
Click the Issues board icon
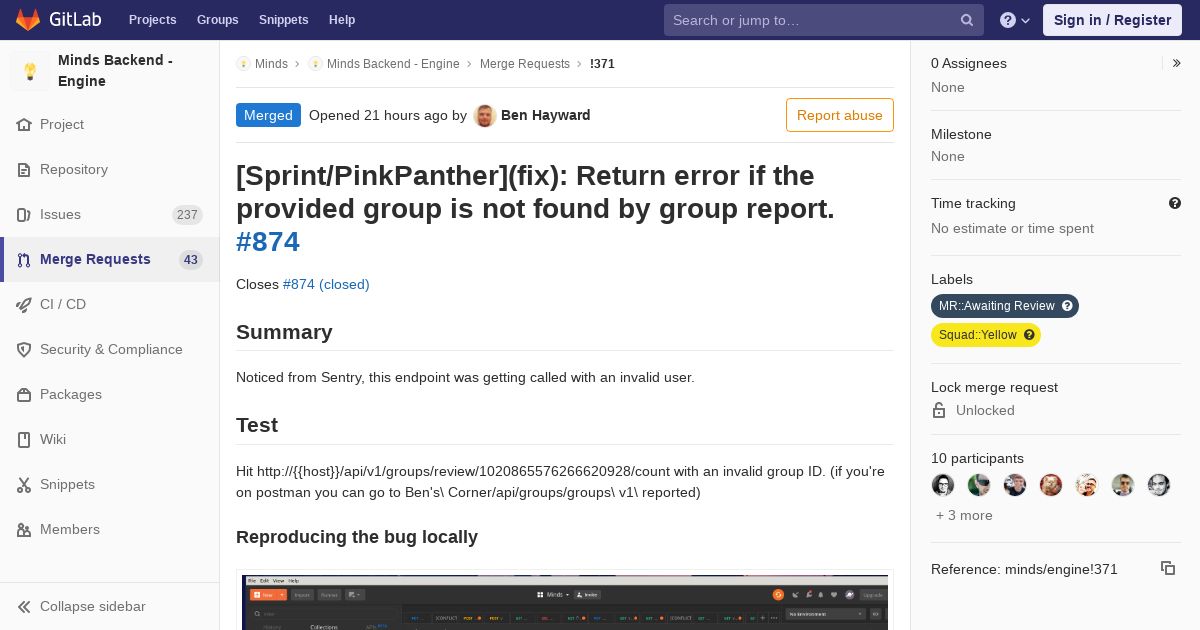(24, 215)
